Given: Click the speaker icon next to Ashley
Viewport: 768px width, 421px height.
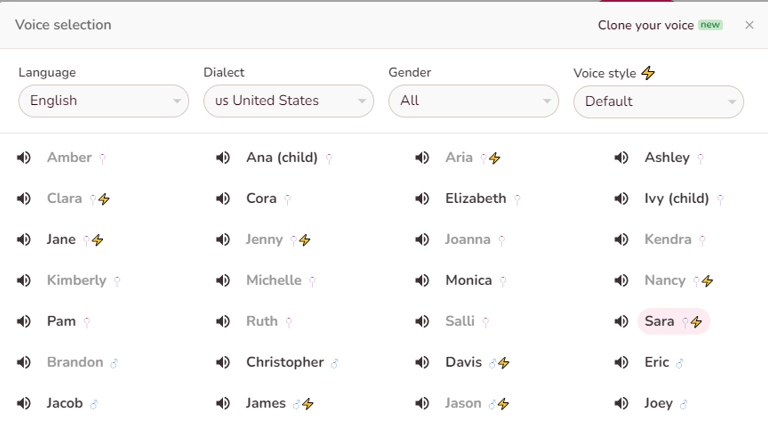Looking at the screenshot, I should 622,158.
